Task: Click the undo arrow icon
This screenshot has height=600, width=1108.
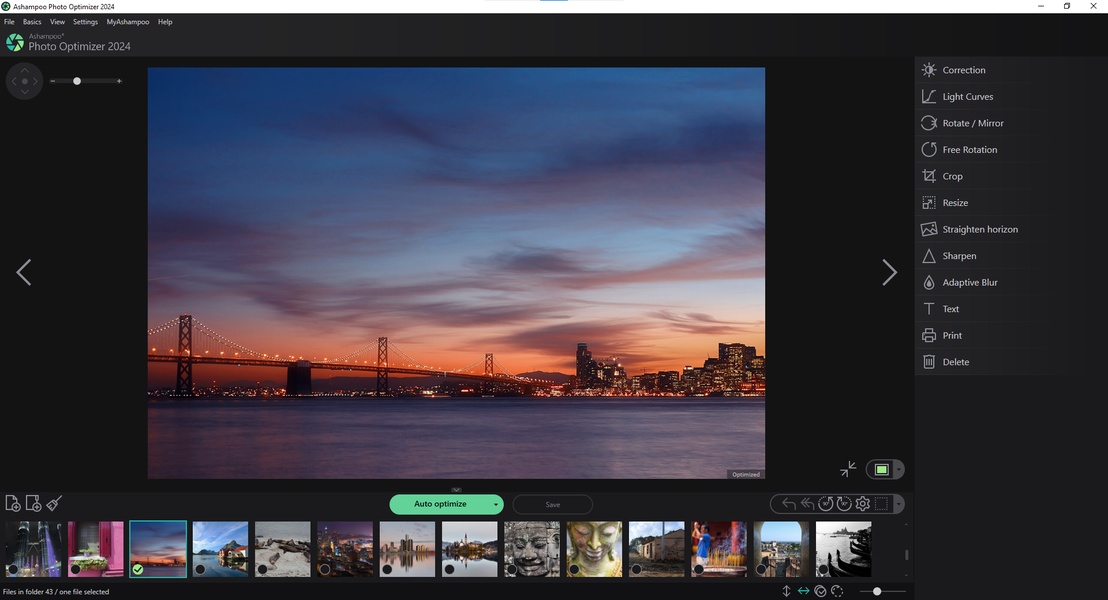Action: pyautogui.click(x=789, y=504)
